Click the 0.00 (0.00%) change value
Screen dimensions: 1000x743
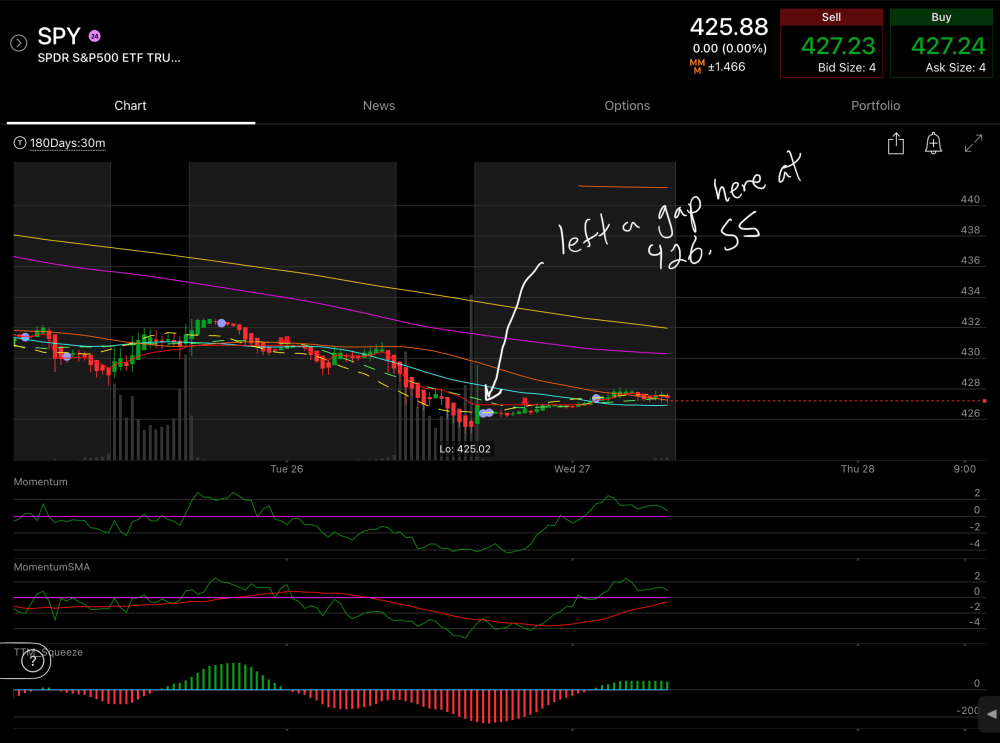click(730, 48)
